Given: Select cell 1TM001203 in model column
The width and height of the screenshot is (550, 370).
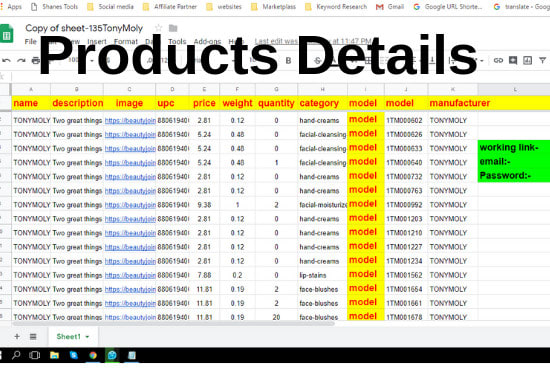Looking at the screenshot, I should [x=406, y=219].
